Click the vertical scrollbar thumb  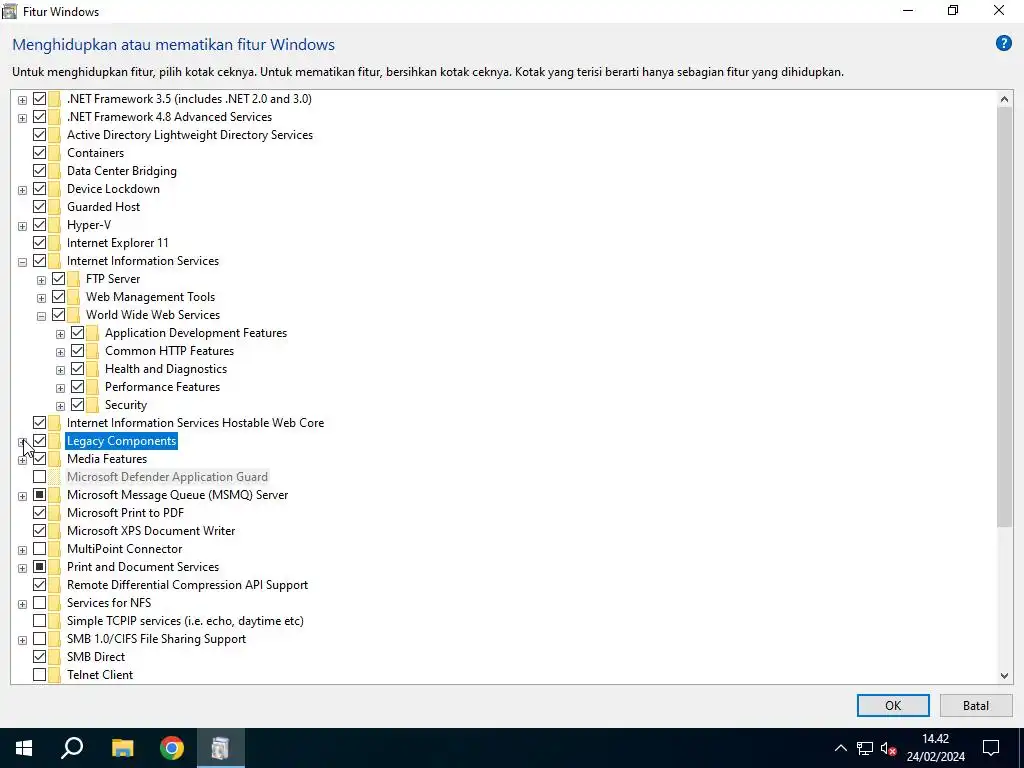coord(1004,317)
